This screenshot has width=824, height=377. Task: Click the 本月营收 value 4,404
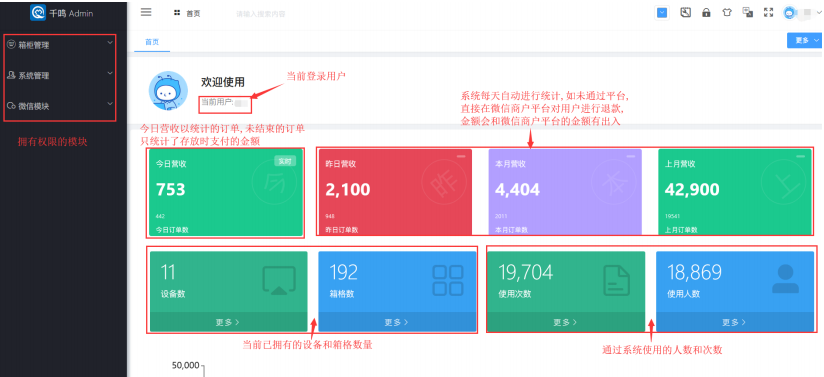[x=518, y=189]
